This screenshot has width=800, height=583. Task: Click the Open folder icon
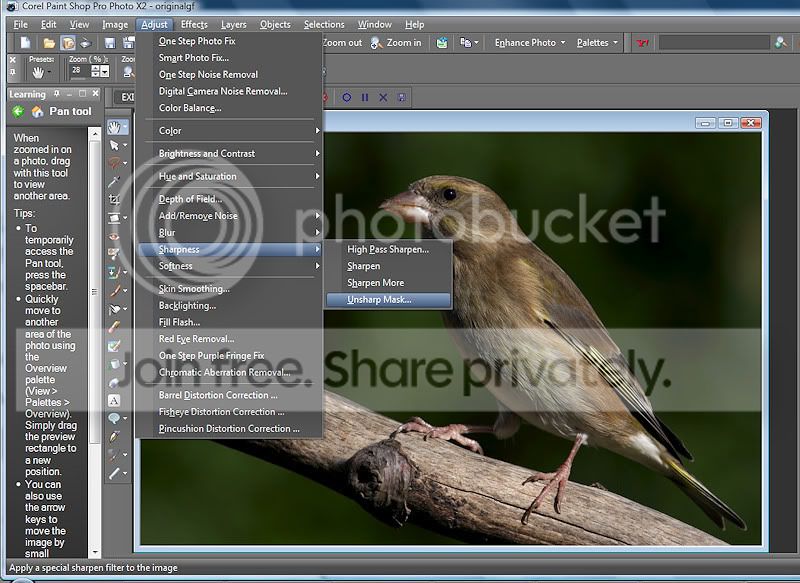48,43
